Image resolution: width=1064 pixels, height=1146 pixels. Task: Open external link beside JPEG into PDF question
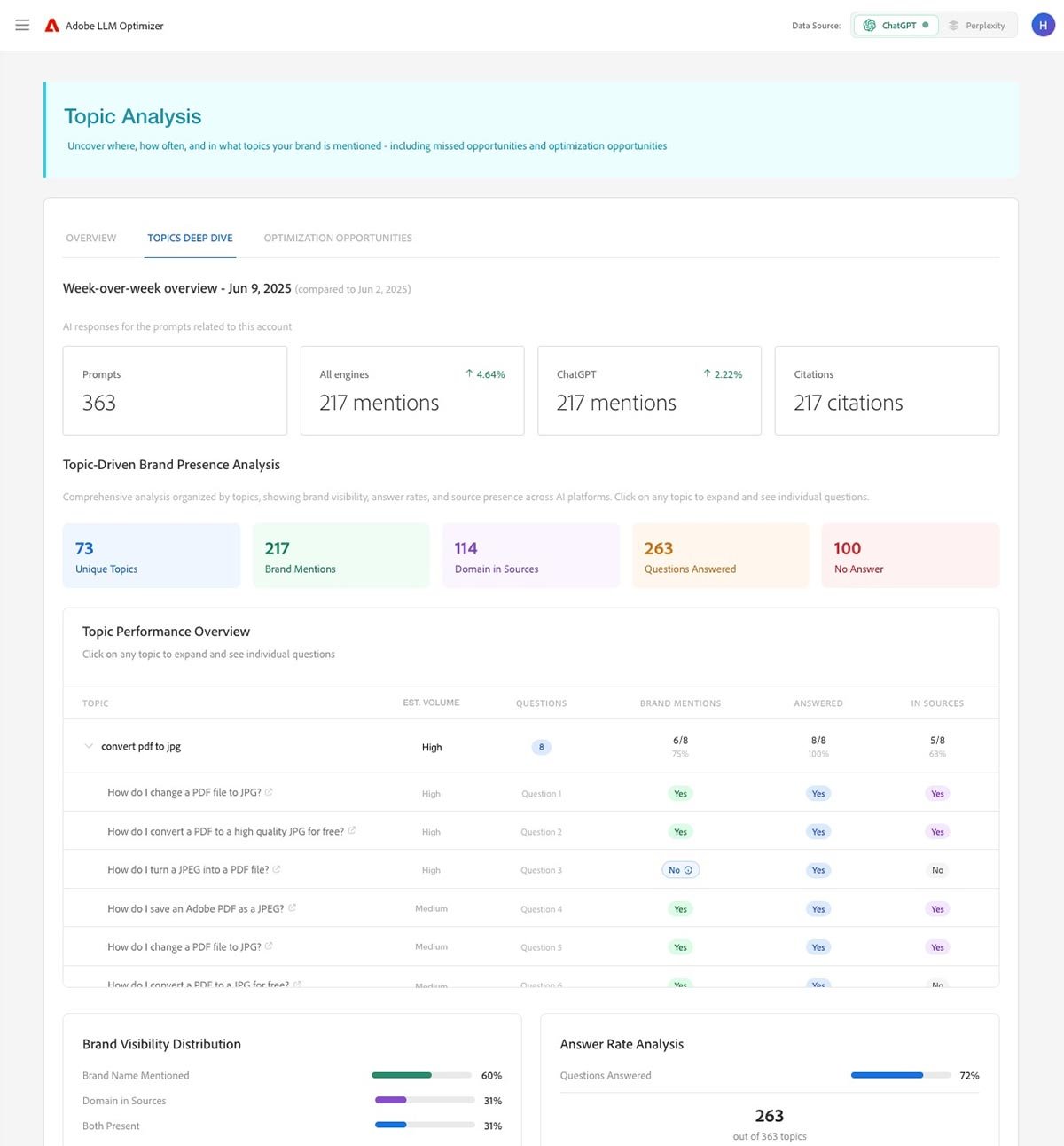[x=277, y=869]
